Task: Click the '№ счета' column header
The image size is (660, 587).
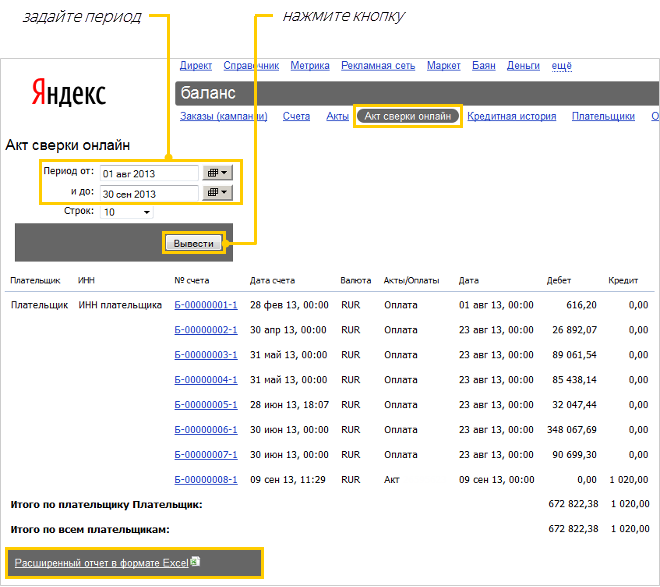Action: click(192, 281)
